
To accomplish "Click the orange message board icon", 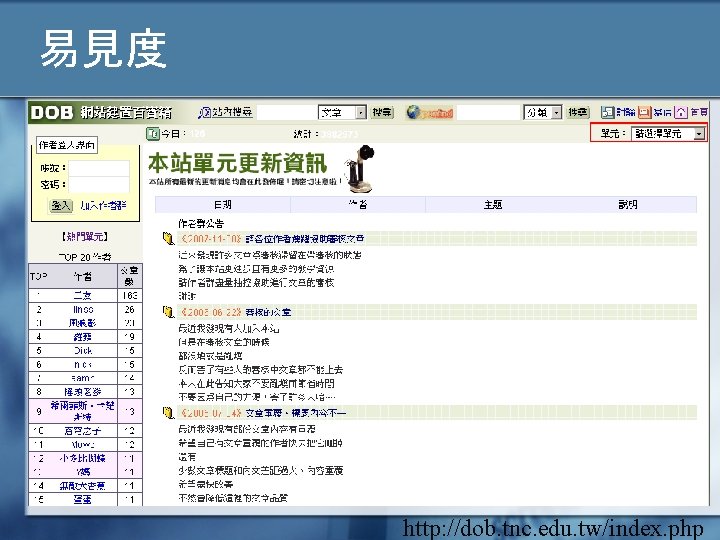I will click(645, 112).
